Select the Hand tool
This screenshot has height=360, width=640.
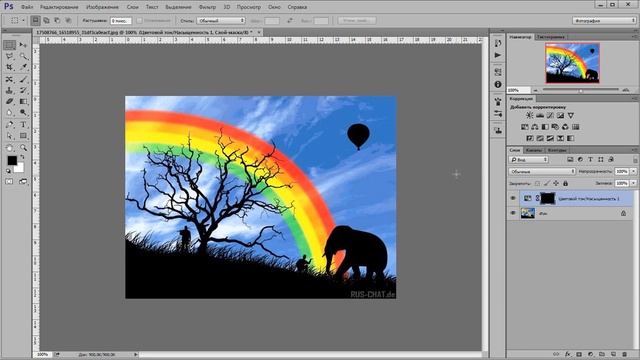(x=9, y=147)
